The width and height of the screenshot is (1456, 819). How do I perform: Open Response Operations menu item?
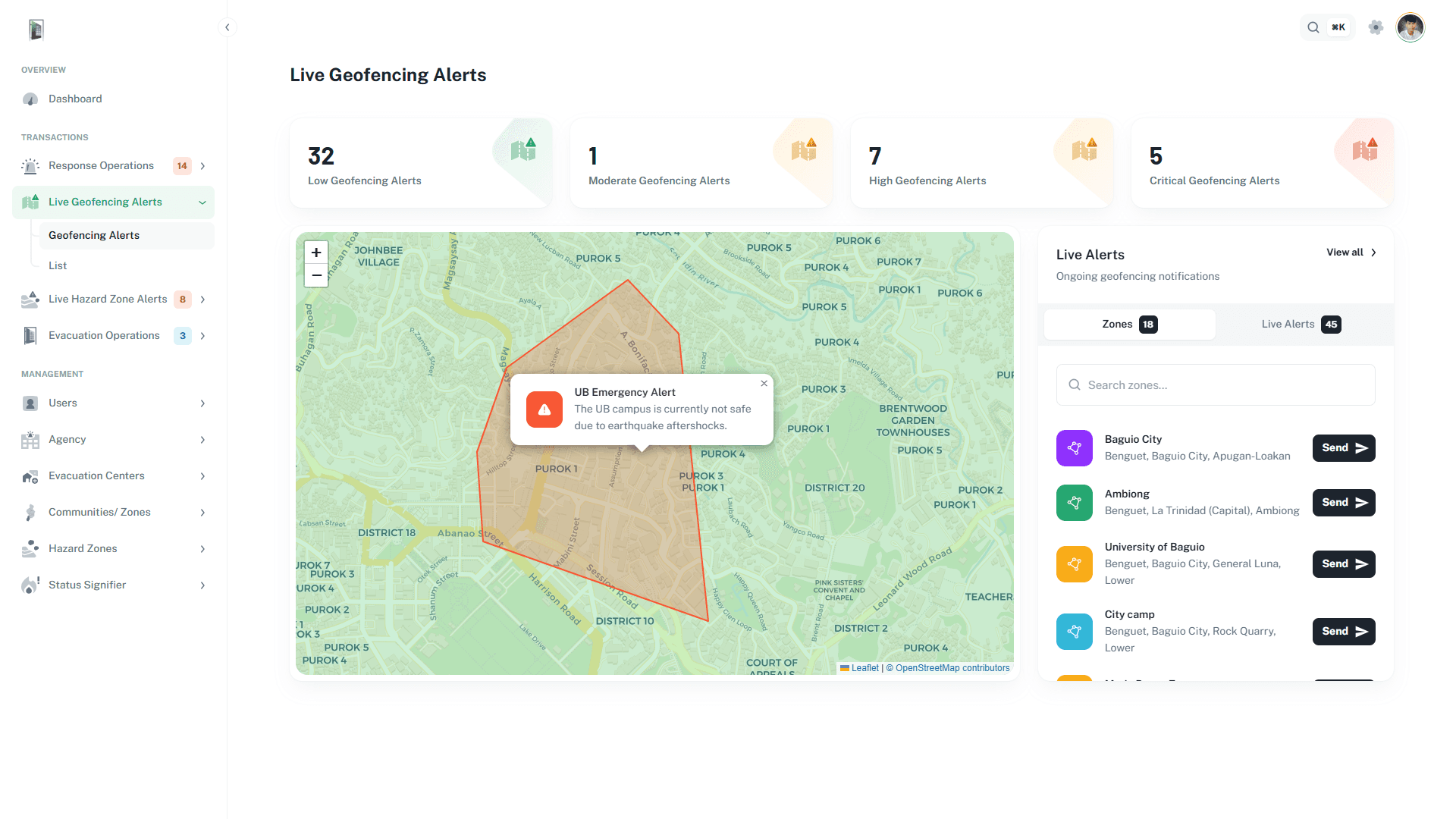113,166
